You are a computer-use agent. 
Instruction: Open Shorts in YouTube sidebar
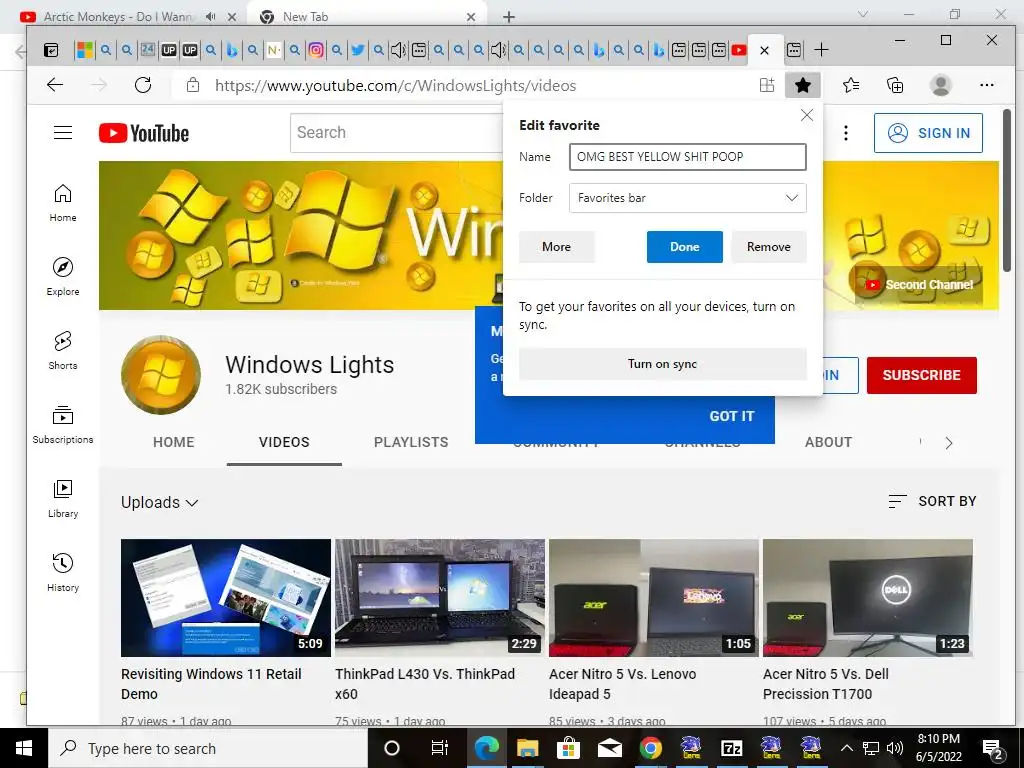tap(63, 351)
